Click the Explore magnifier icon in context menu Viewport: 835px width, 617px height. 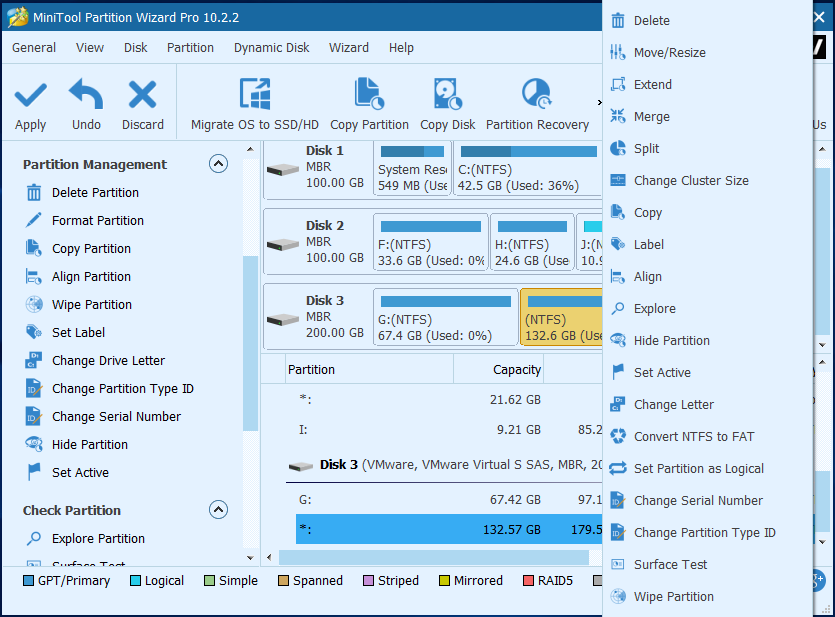click(618, 308)
